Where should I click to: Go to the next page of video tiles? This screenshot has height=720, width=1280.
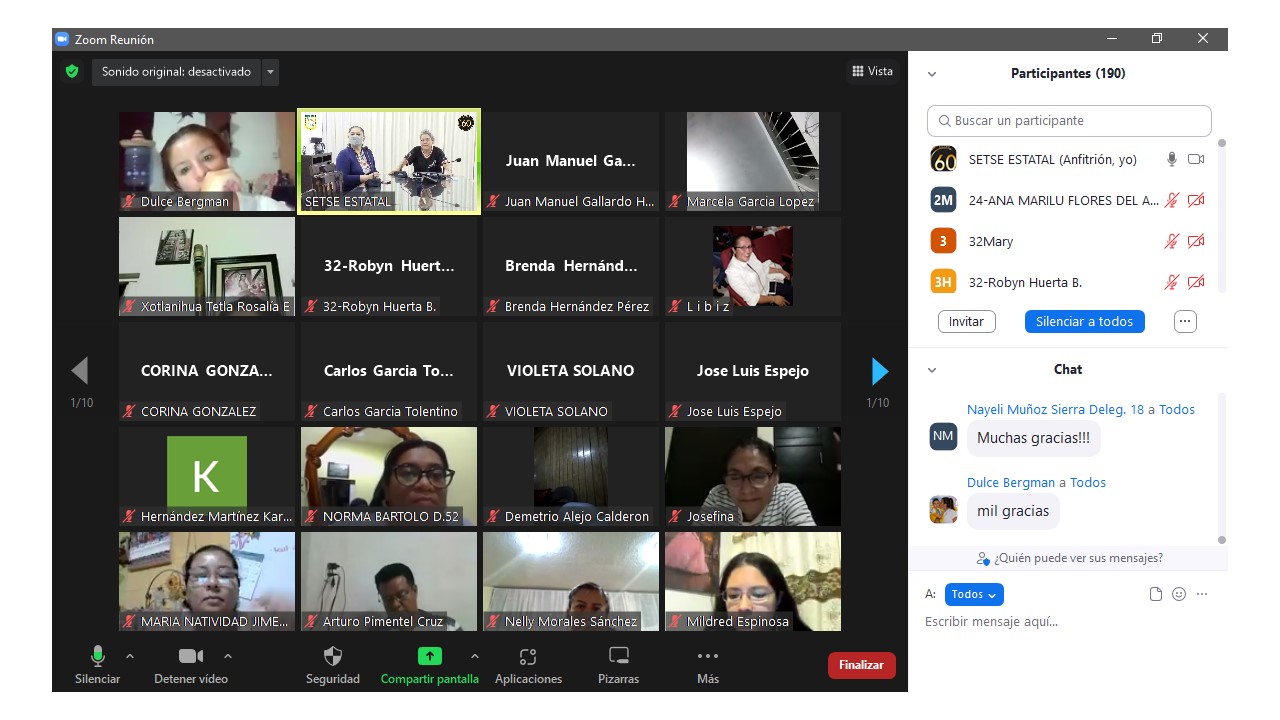[880, 371]
